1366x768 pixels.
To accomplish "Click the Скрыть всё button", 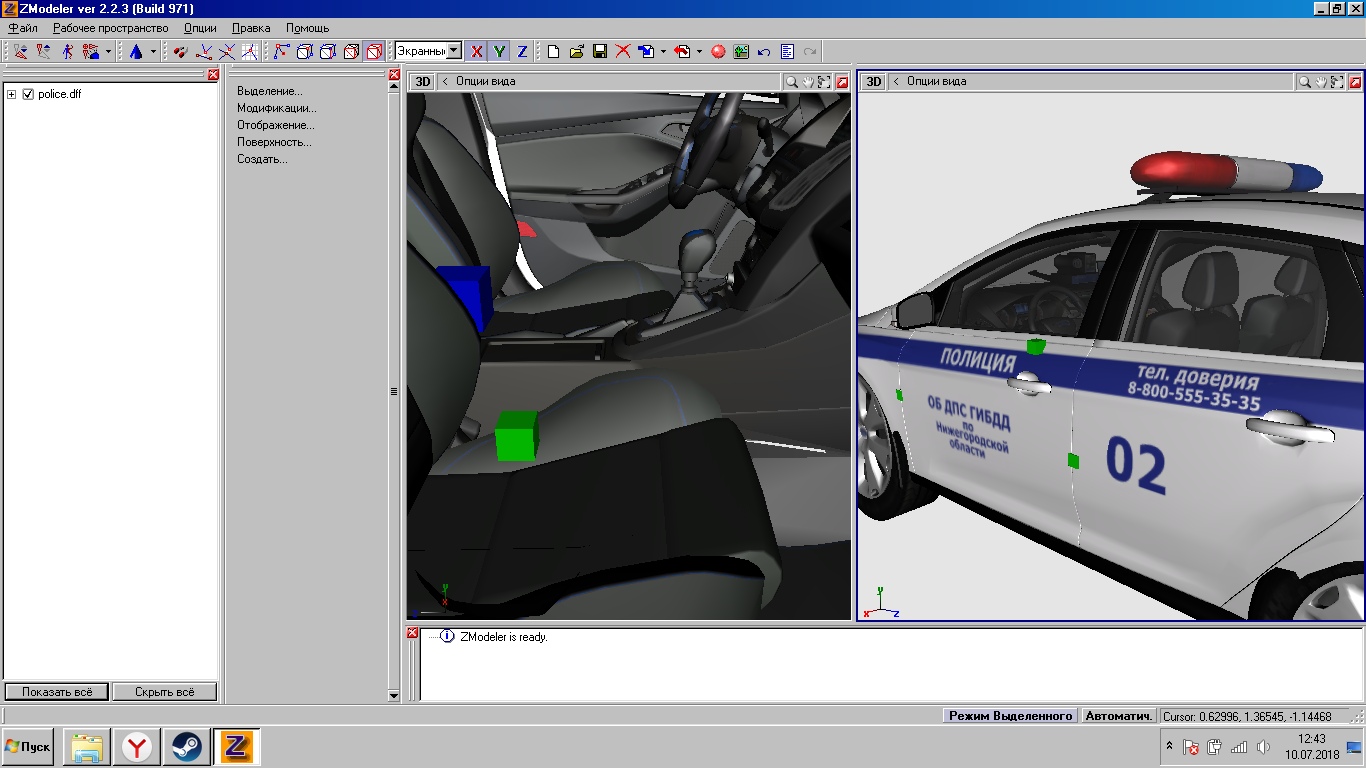I will click(x=164, y=692).
